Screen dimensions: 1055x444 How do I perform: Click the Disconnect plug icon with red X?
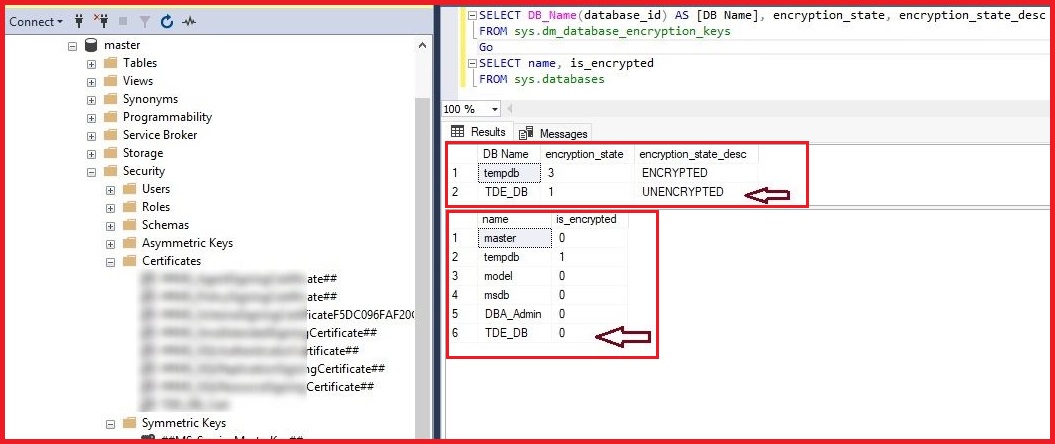point(102,22)
